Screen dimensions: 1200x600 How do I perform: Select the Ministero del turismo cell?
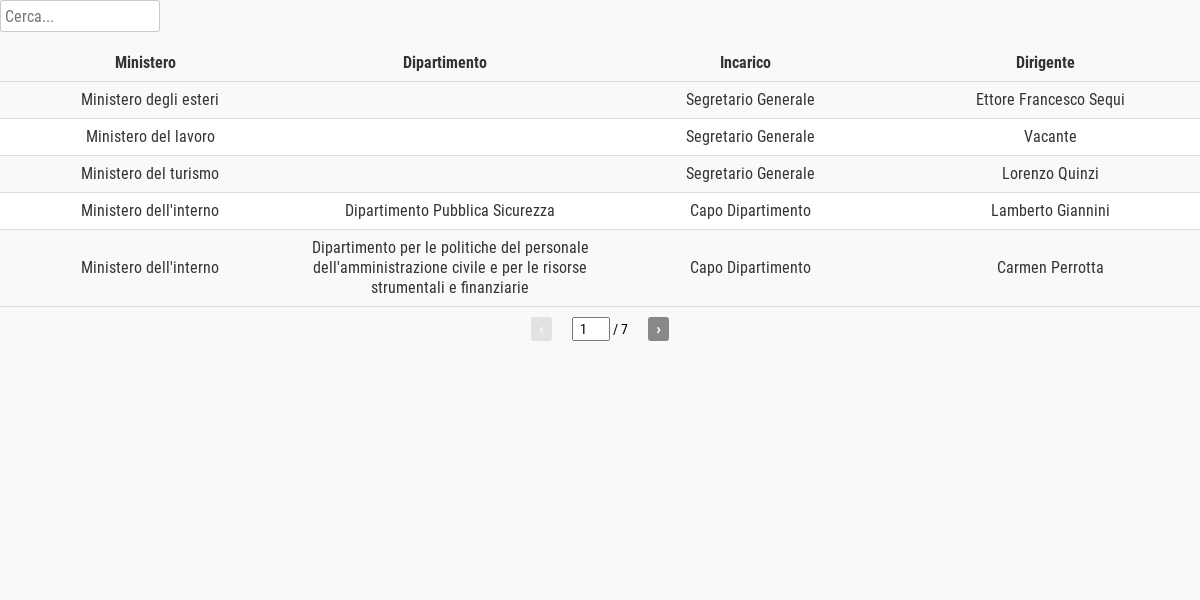click(x=150, y=174)
